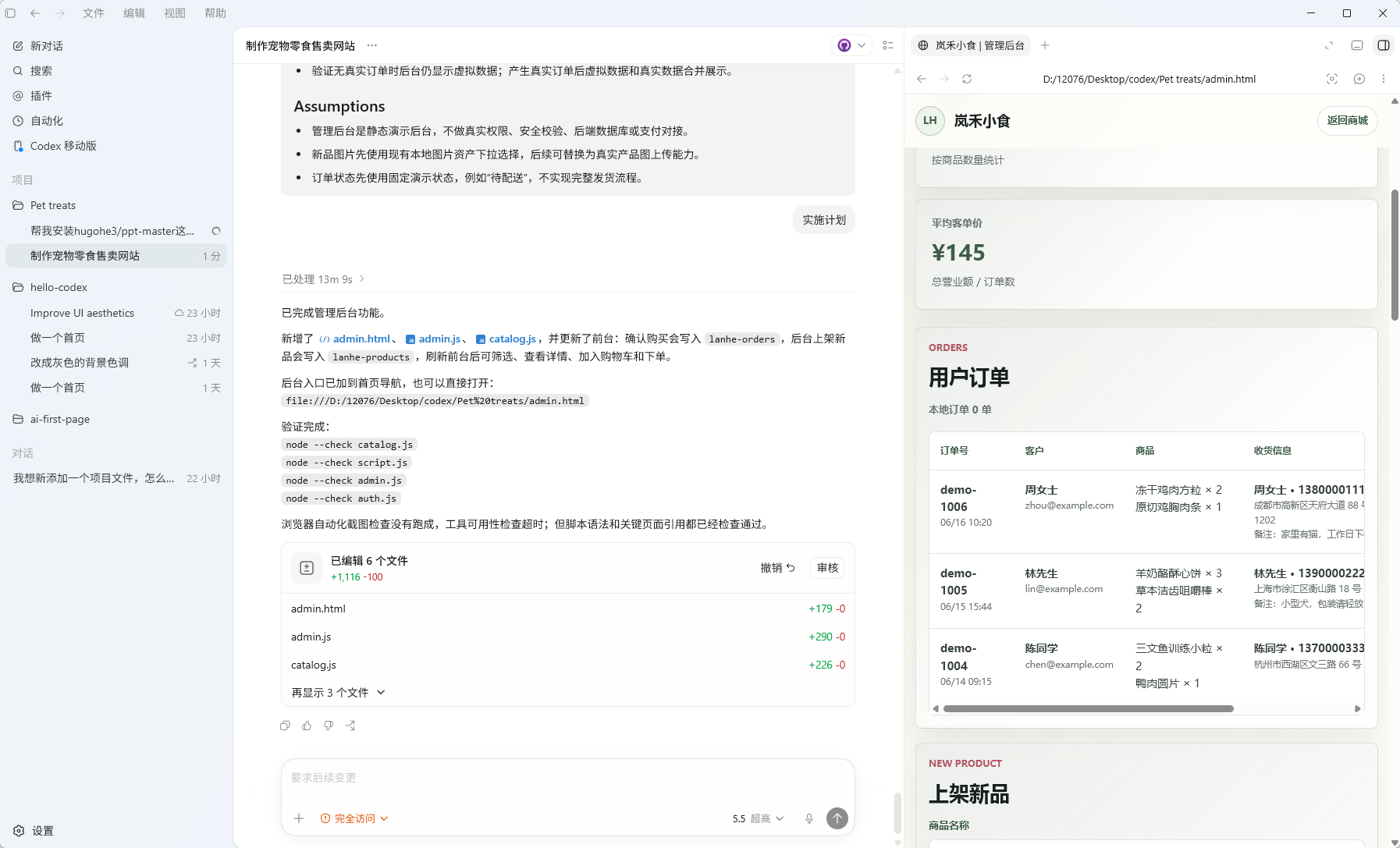Focus the 要求后续变更 input field
This screenshot has height=848, width=1400.
(567, 778)
